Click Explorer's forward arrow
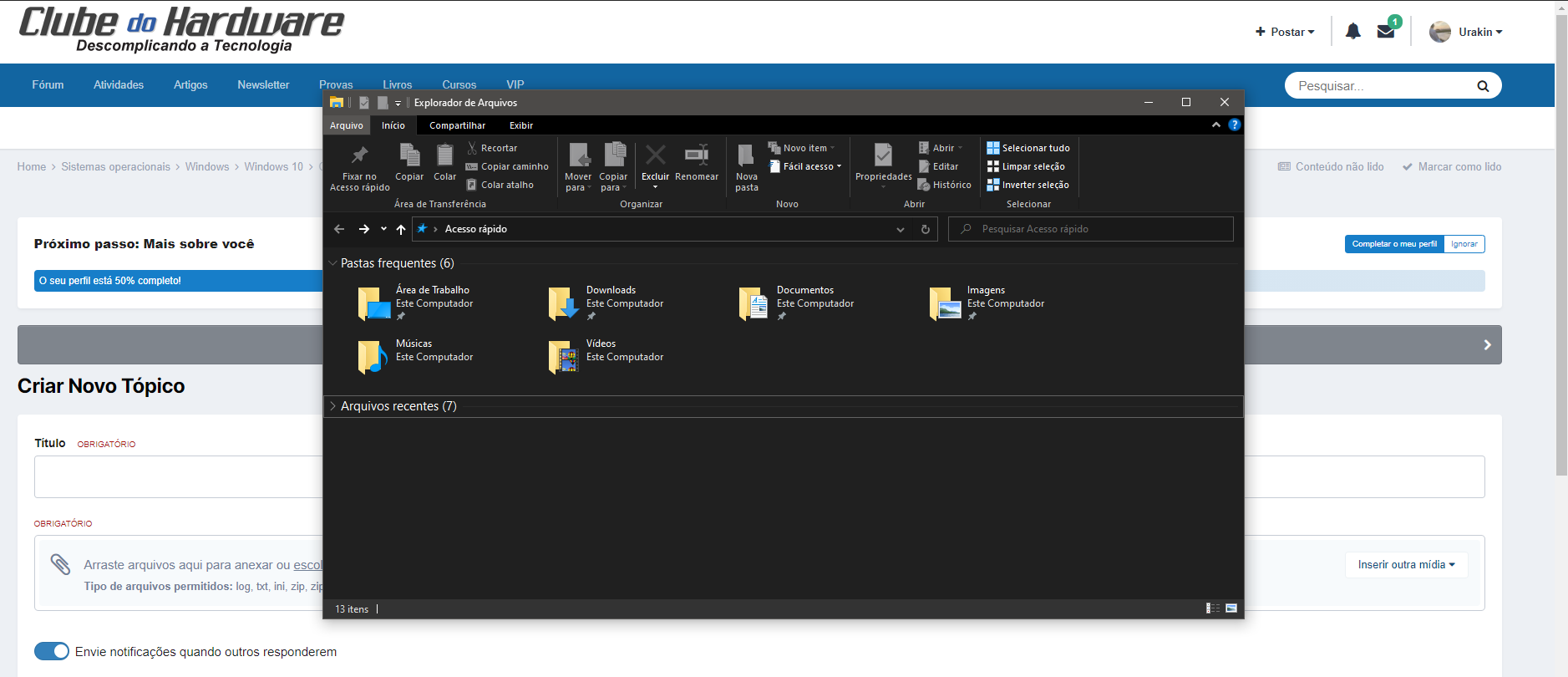1568x677 pixels. 364,229
